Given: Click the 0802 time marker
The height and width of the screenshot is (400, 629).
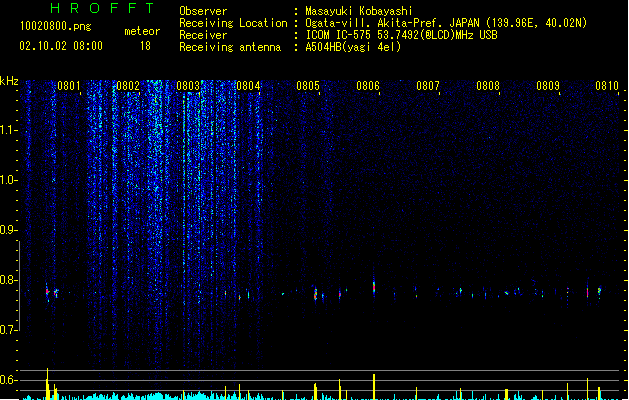Looking at the screenshot, I should click(128, 86).
